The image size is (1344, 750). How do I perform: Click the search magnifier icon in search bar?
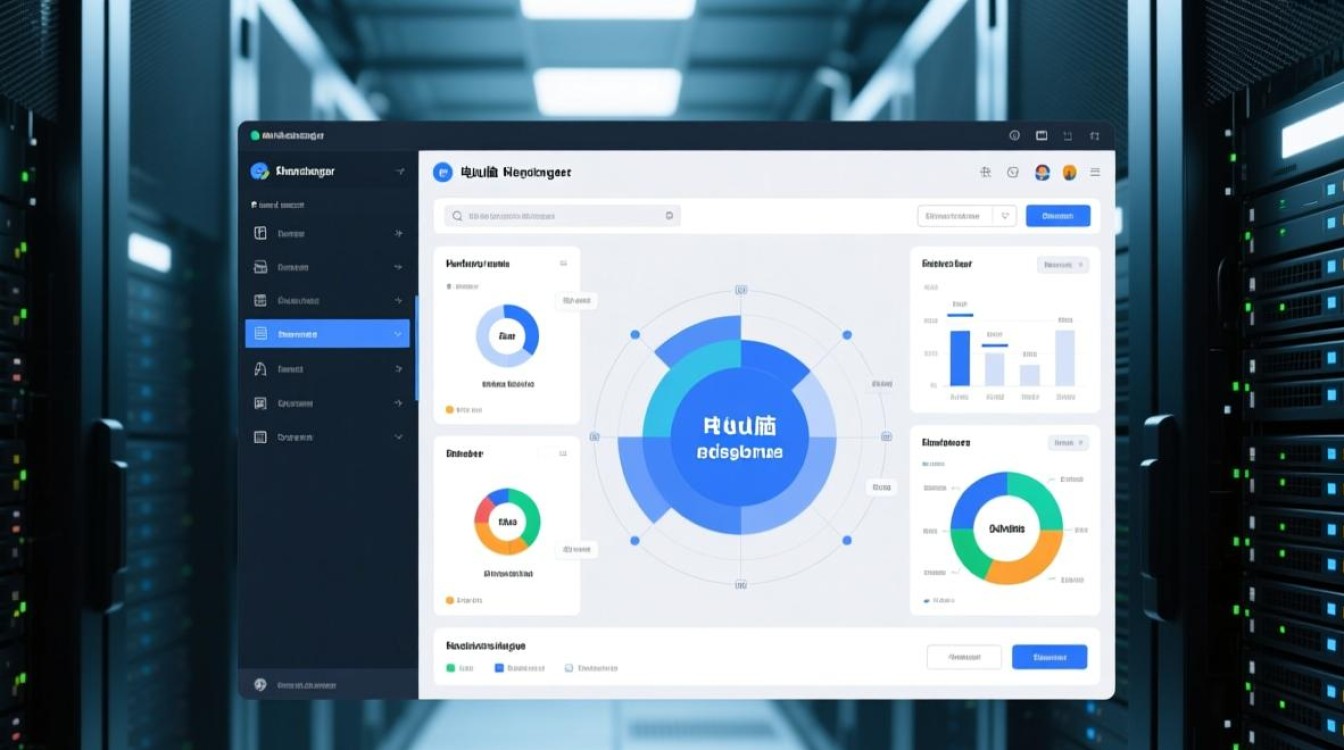tap(457, 215)
